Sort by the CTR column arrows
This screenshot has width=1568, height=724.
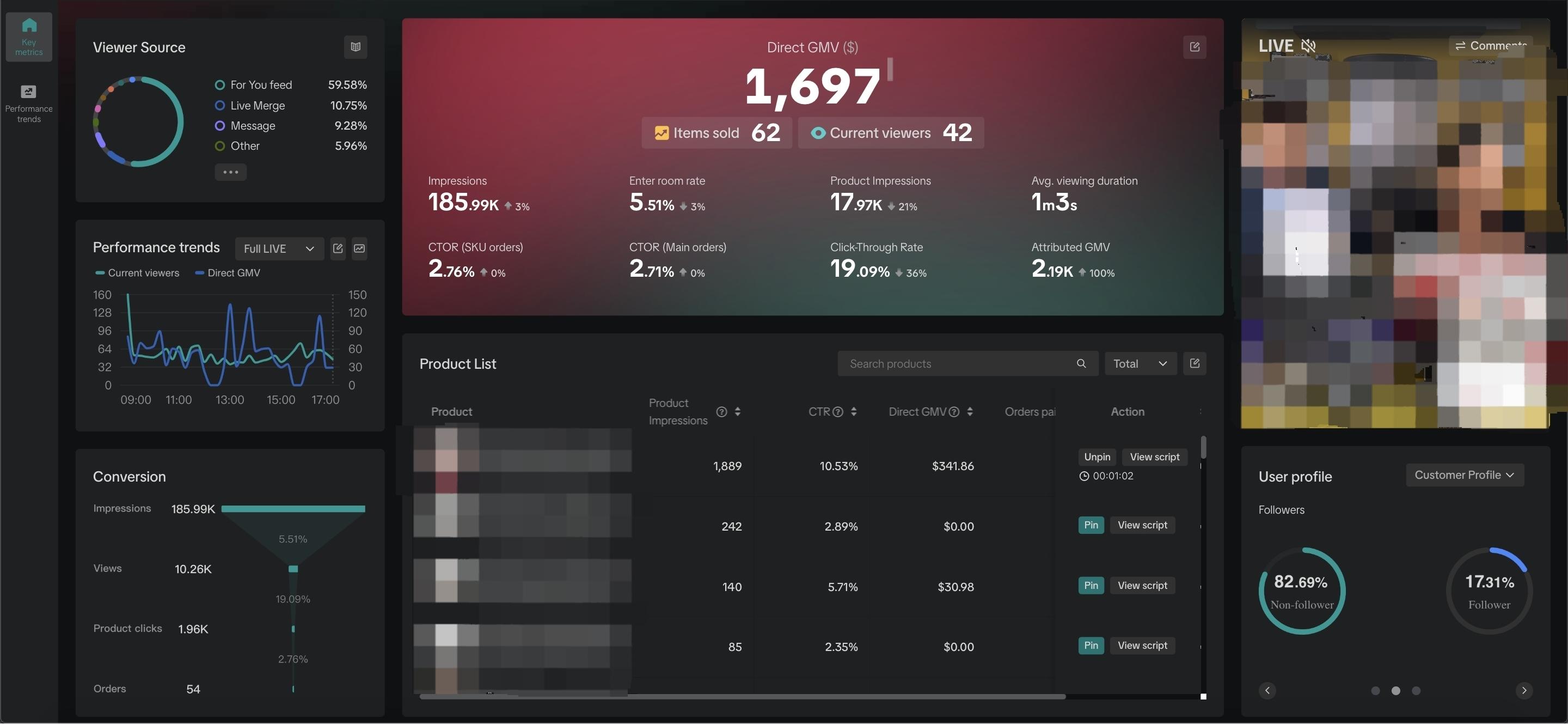click(853, 412)
